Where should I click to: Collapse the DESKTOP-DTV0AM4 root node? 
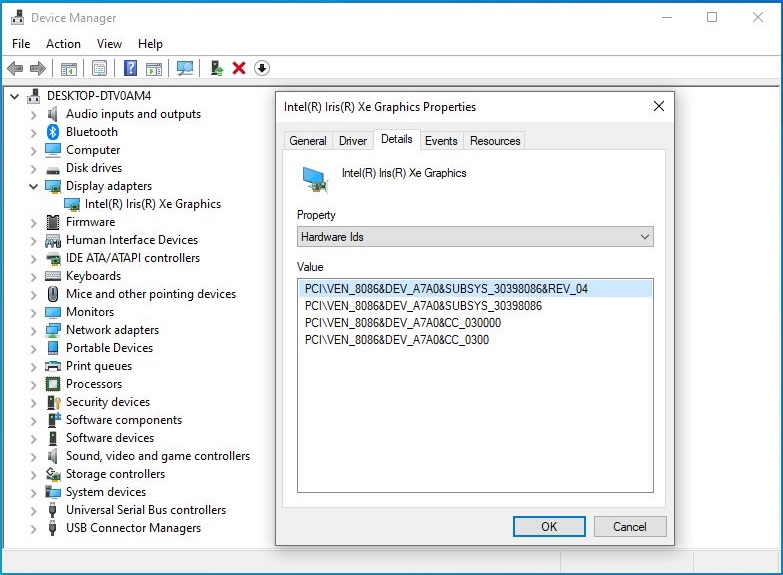pyautogui.click(x=14, y=96)
